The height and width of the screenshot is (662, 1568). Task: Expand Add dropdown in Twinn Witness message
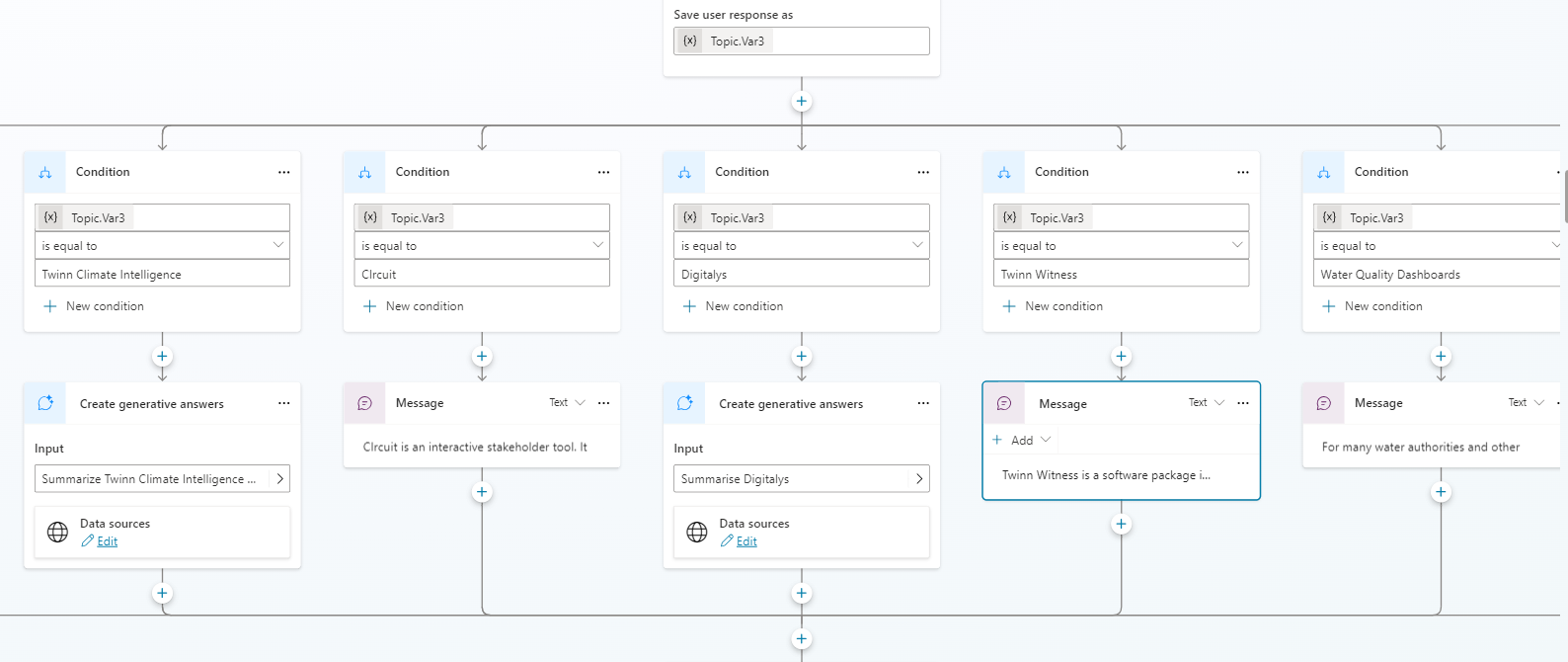click(x=1023, y=440)
